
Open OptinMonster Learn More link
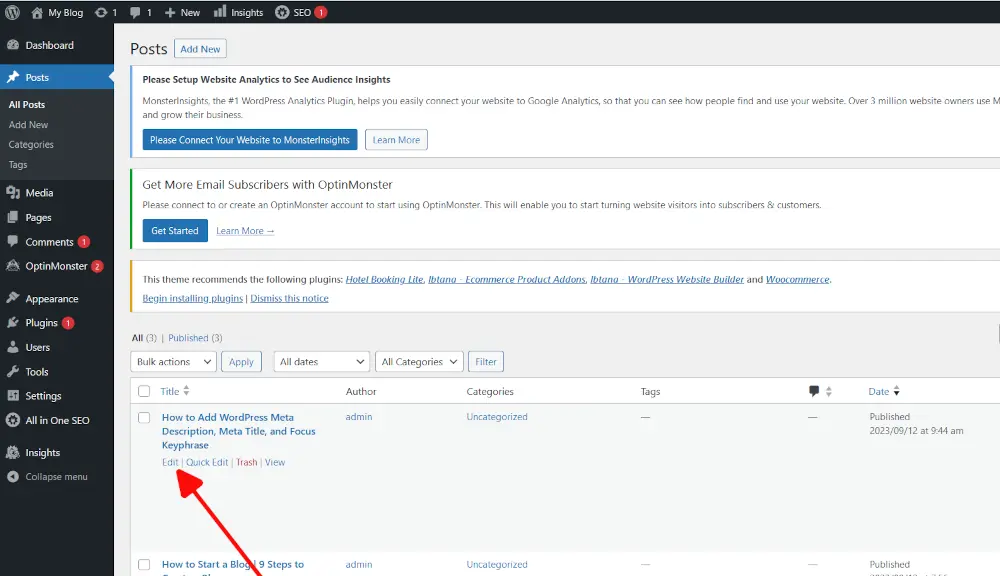[245, 230]
